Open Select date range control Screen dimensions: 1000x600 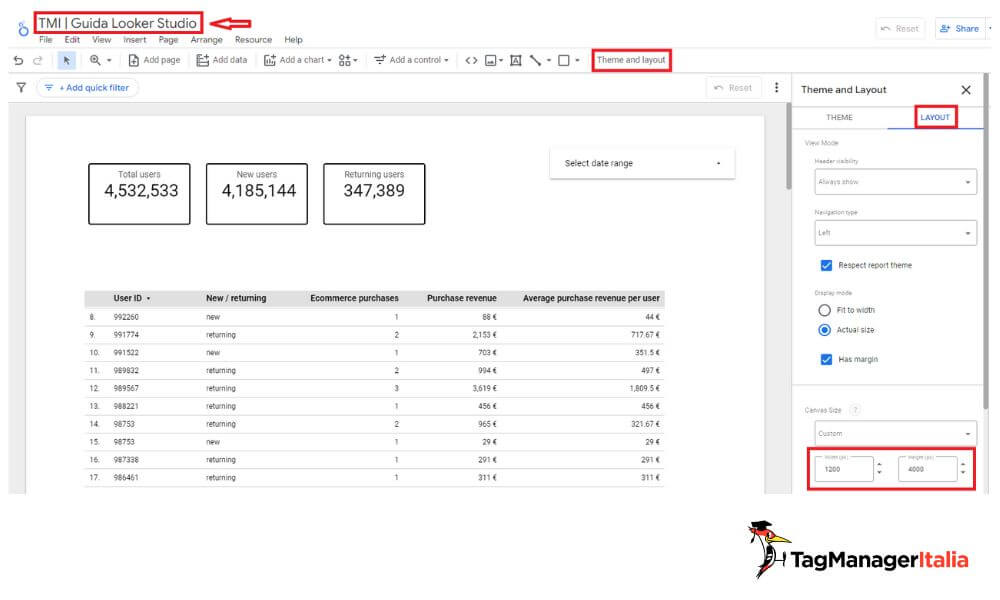coord(642,163)
